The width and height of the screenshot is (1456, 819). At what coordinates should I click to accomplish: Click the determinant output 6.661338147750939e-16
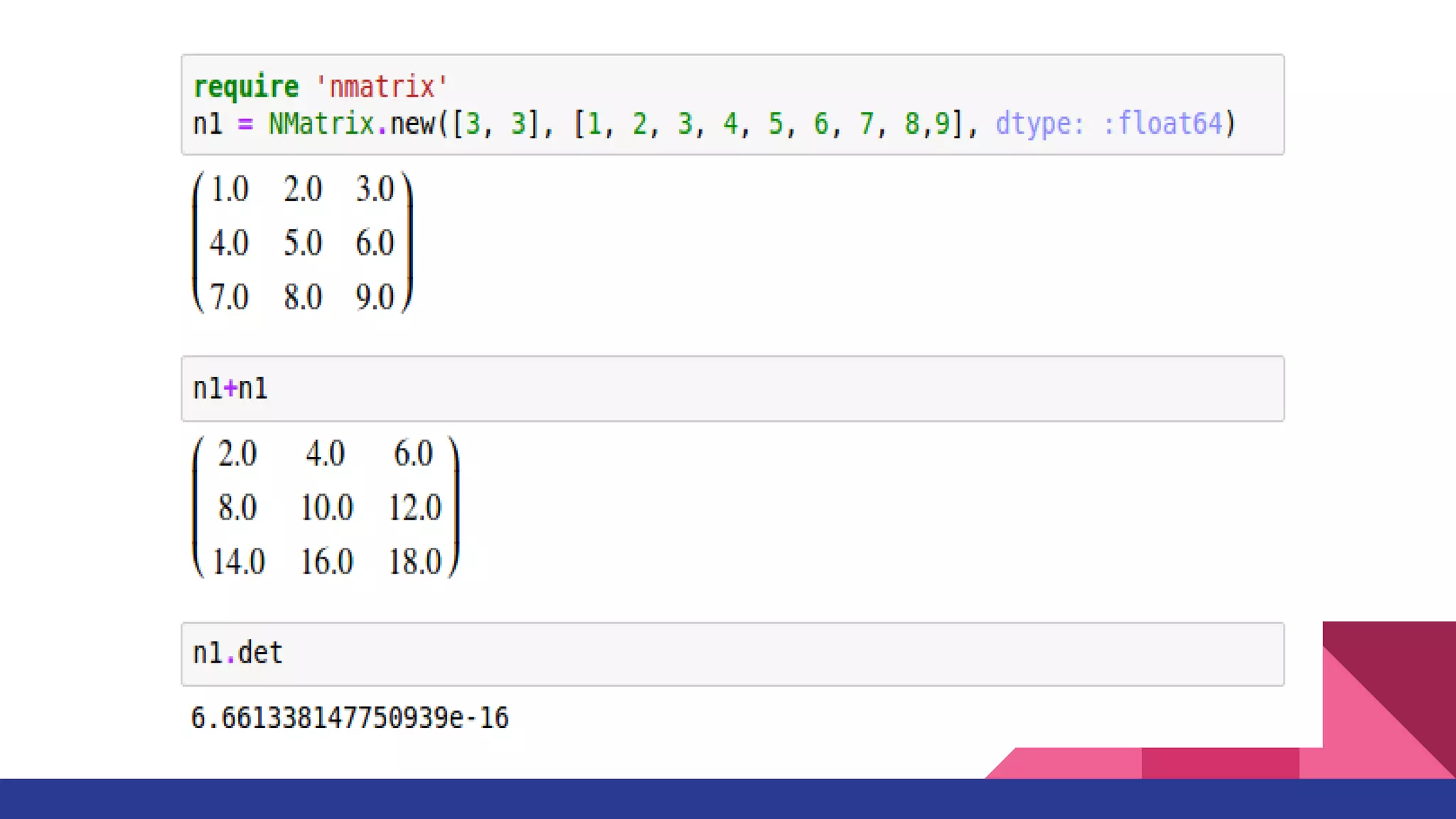350,718
